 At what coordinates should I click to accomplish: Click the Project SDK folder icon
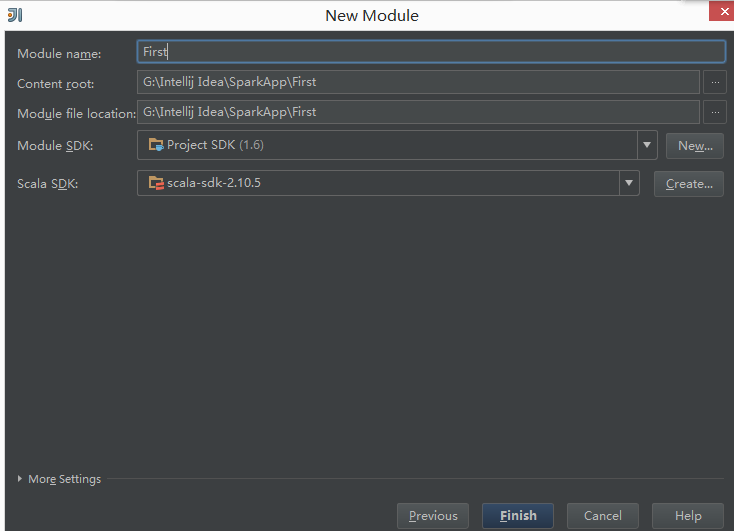pos(156,145)
